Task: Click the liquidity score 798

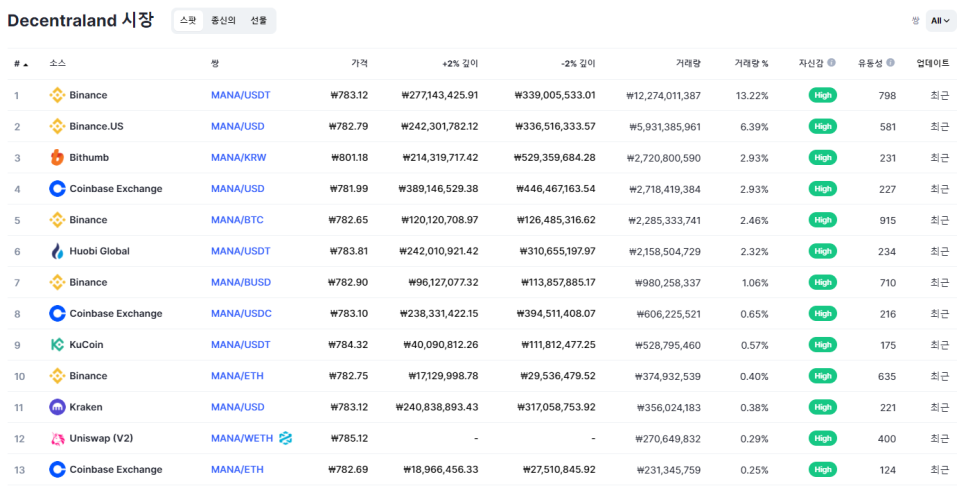Action: tap(888, 95)
